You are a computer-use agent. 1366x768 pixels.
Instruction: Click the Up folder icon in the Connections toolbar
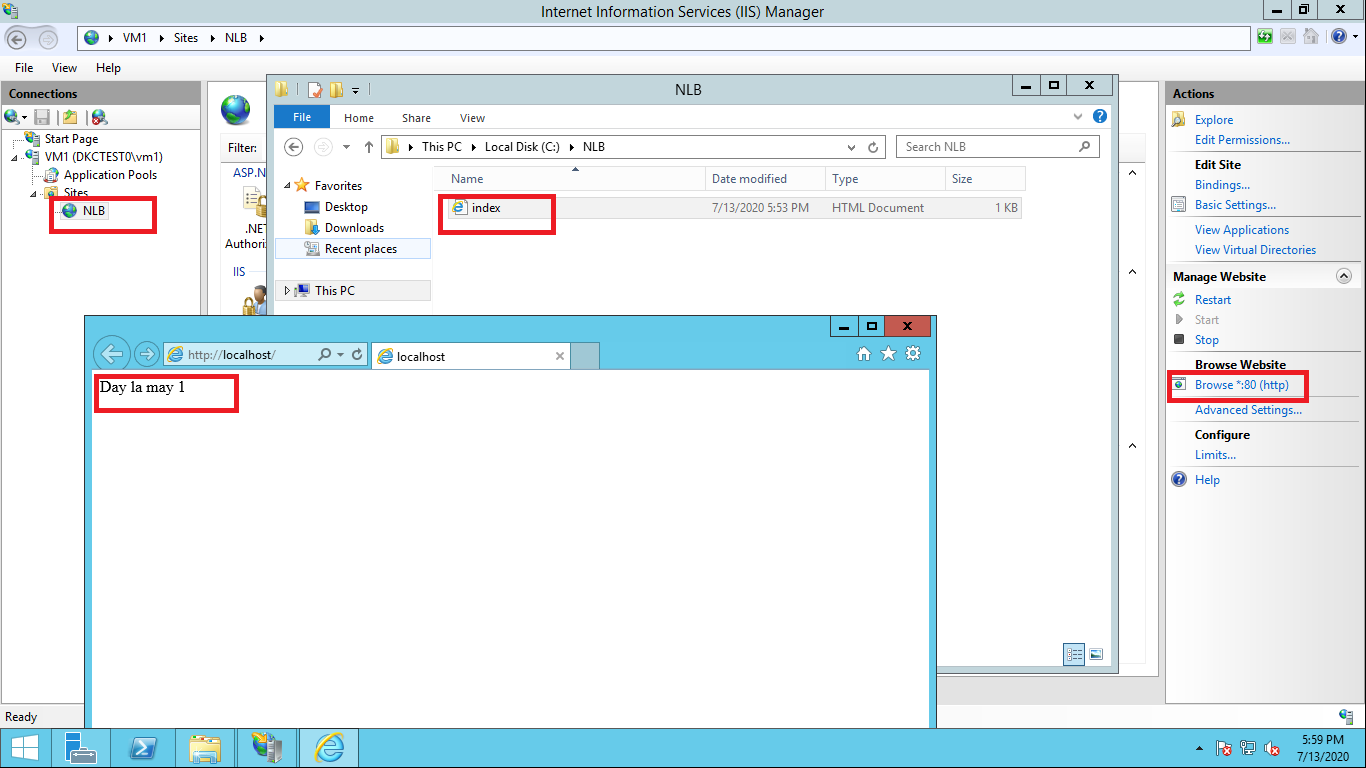[x=70, y=117]
